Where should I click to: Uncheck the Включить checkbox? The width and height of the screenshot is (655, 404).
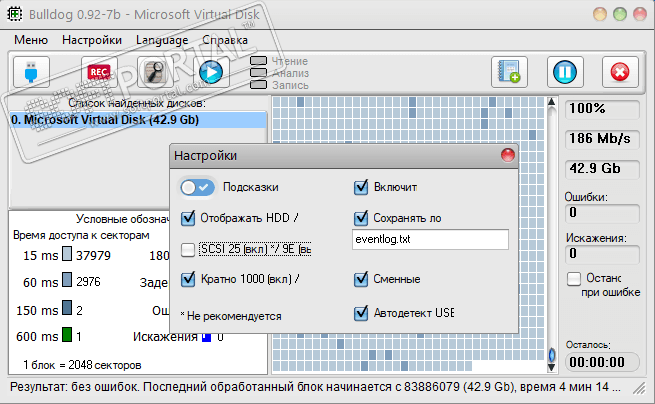click(361, 187)
